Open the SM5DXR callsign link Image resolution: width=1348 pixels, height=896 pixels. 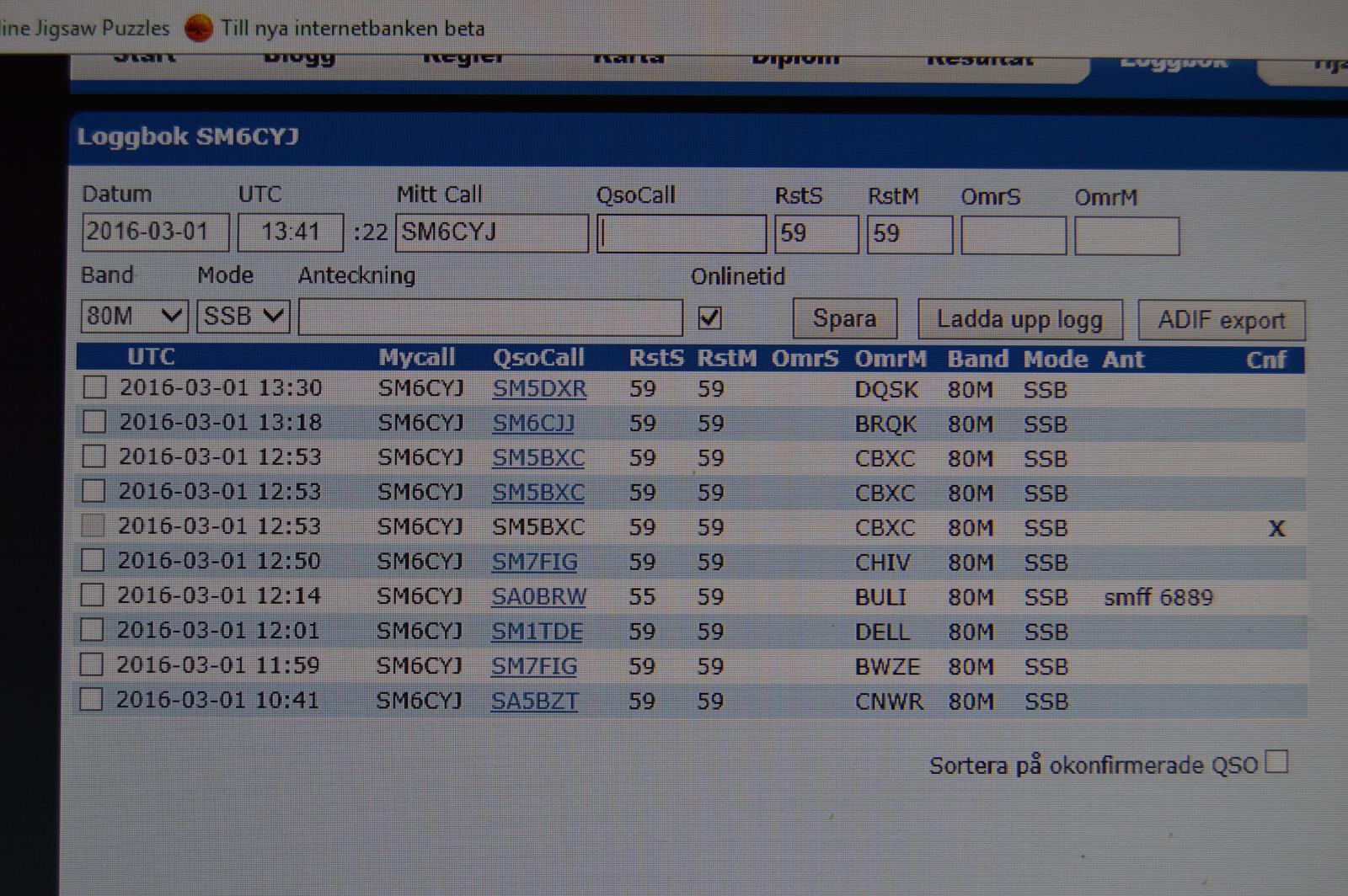tap(539, 389)
